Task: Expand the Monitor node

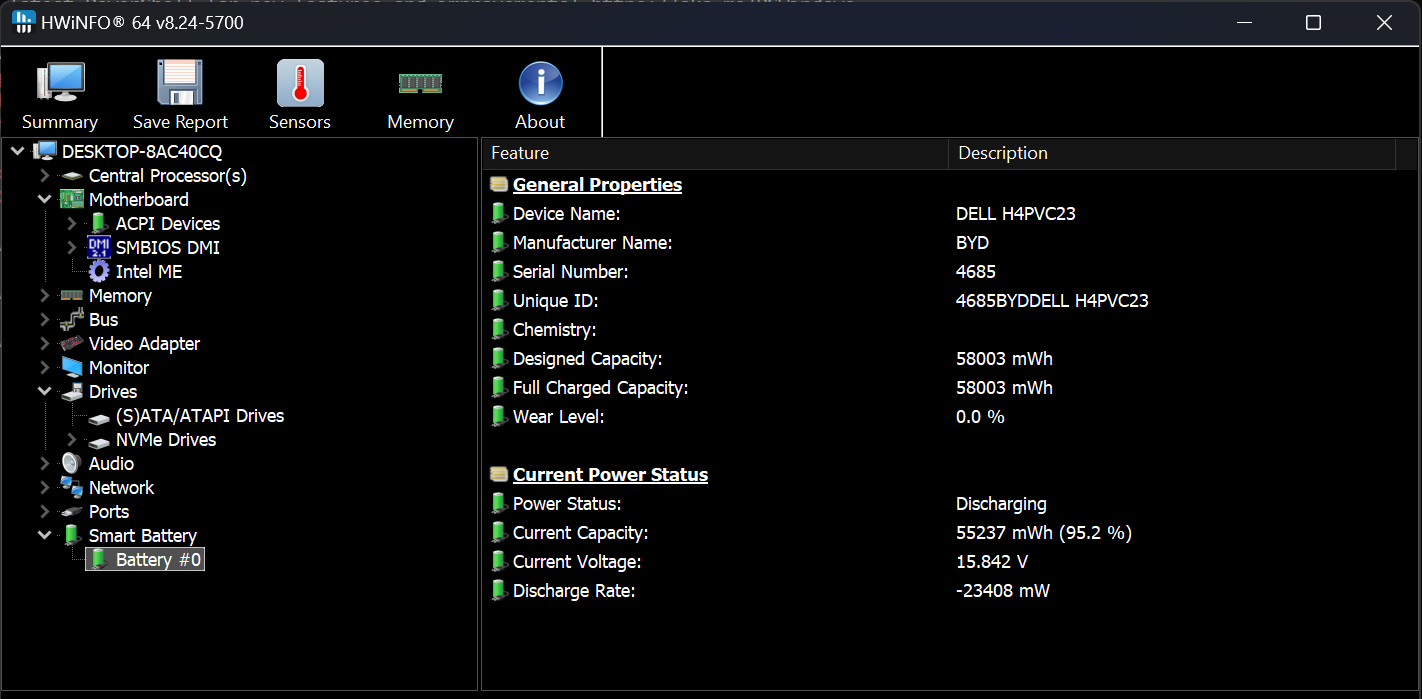Action: pyautogui.click(x=45, y=367)
